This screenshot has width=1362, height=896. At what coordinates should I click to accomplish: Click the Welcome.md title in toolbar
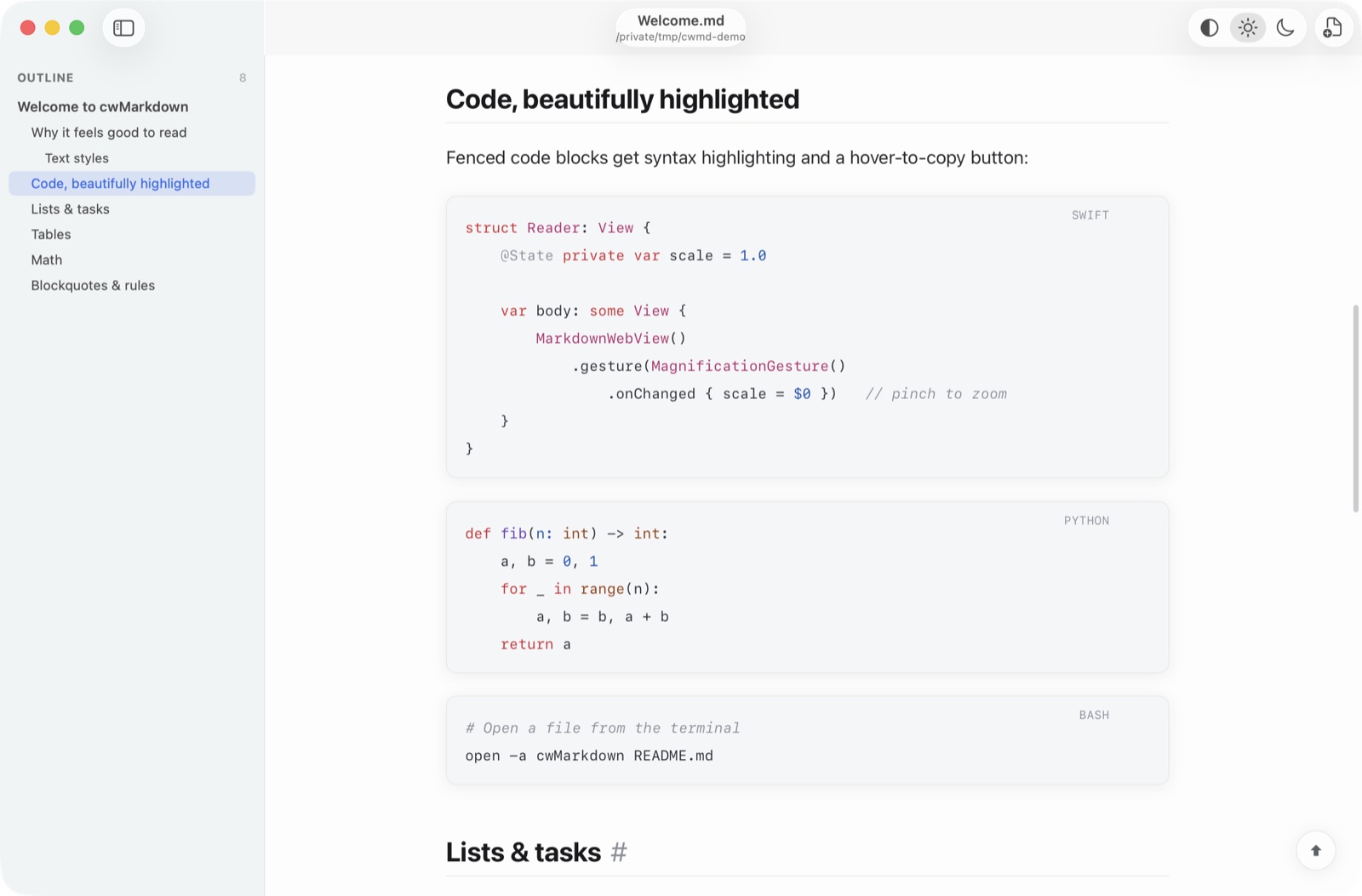pyautogui.click(x=681, y=20)
